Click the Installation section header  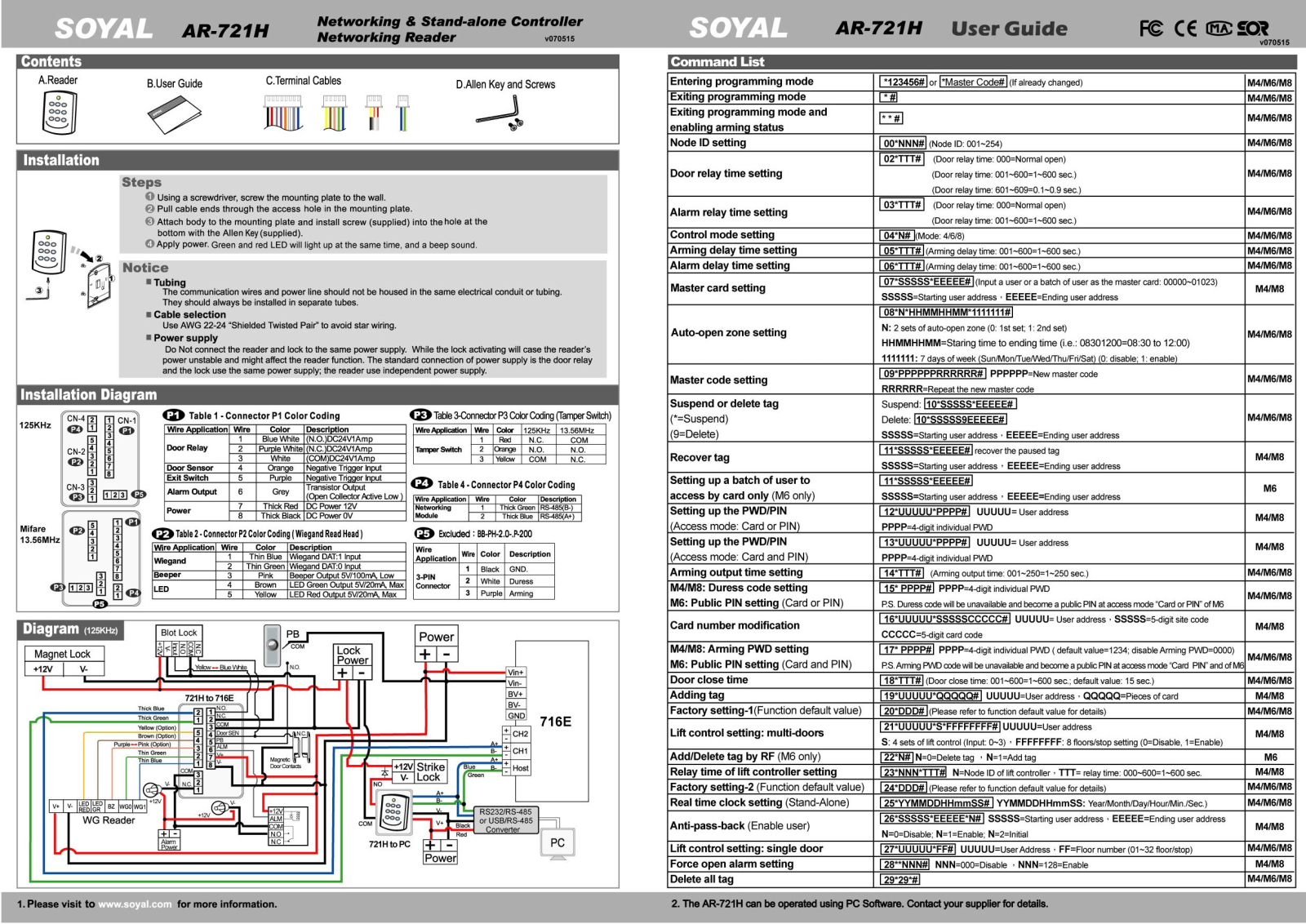point(318,160)
